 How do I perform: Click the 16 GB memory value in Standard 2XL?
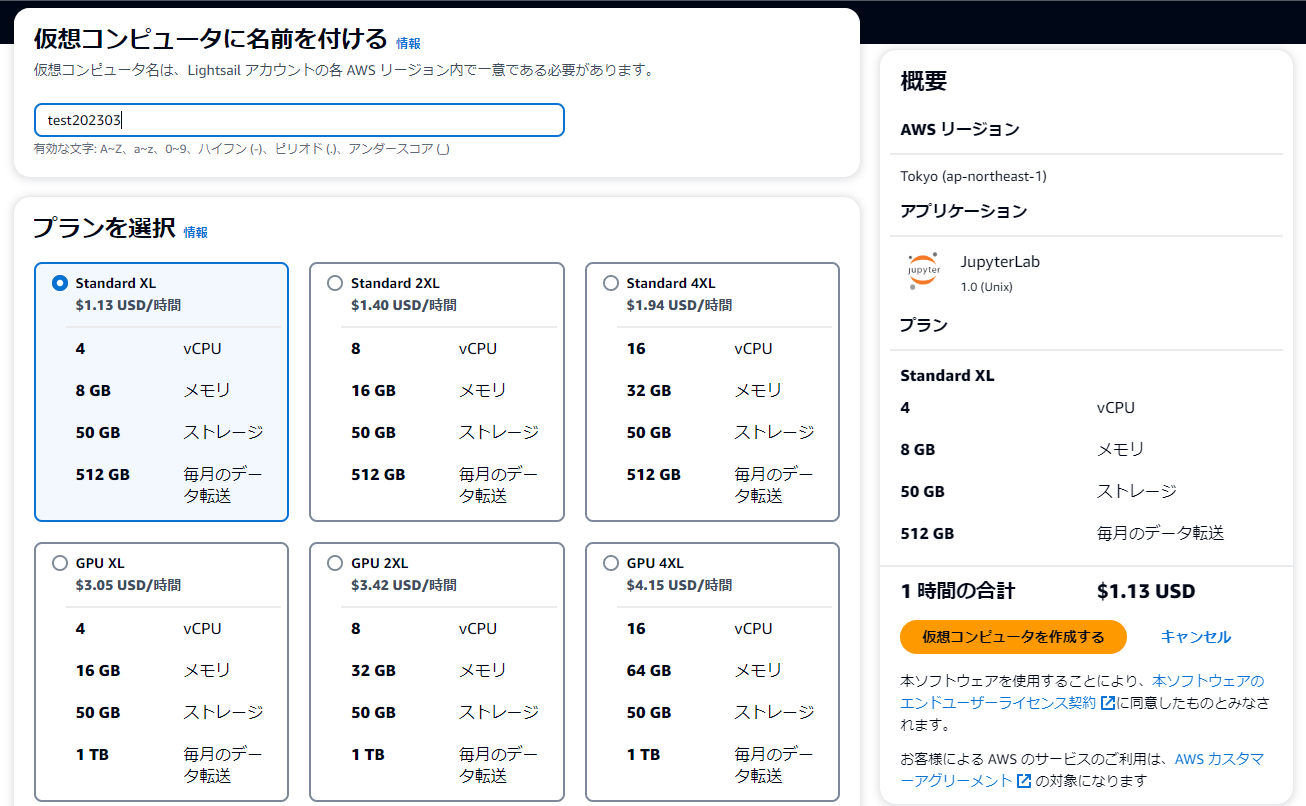coord(373,390)
